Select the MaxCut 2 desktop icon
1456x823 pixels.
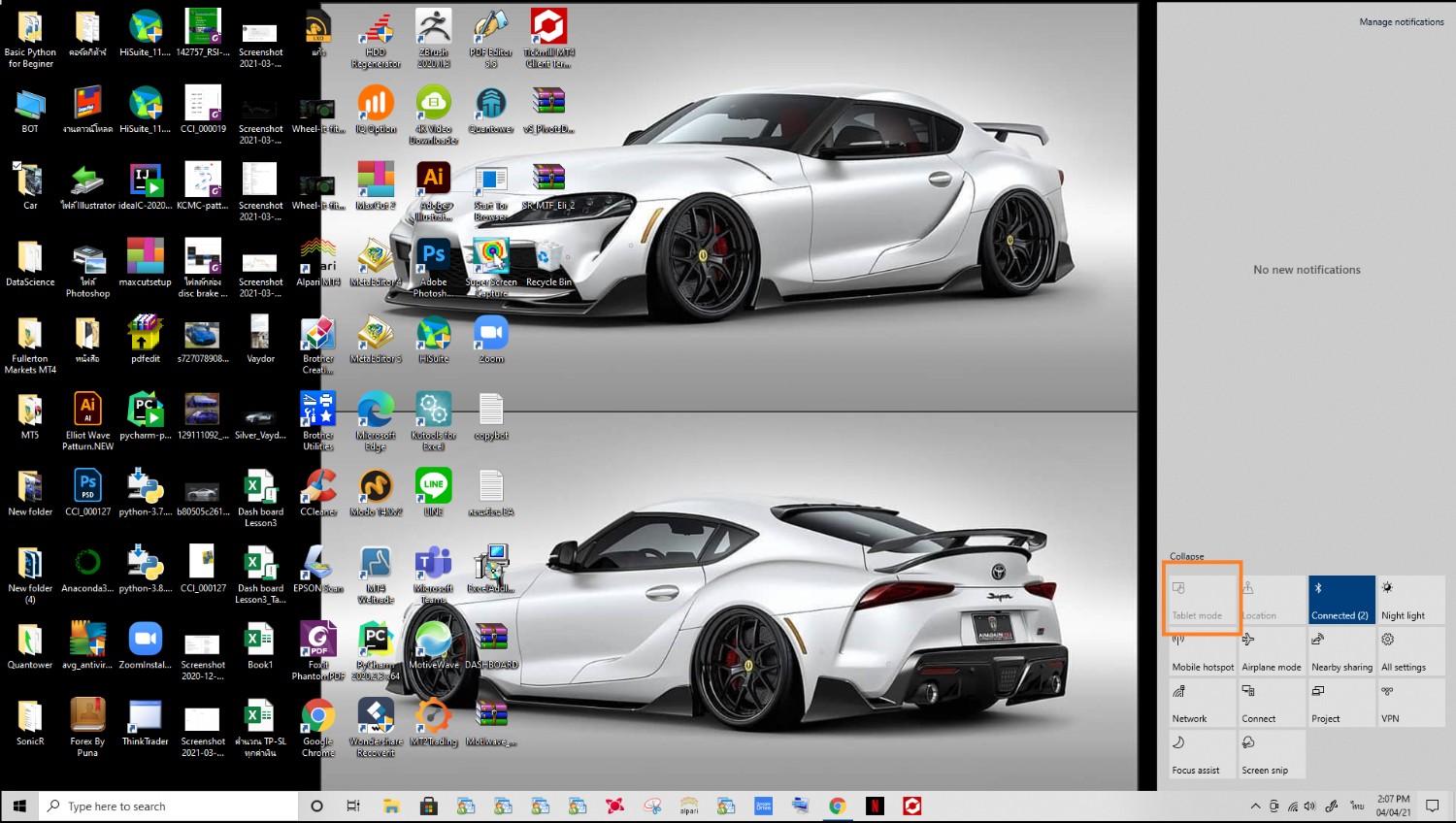(x=376, y=185)
